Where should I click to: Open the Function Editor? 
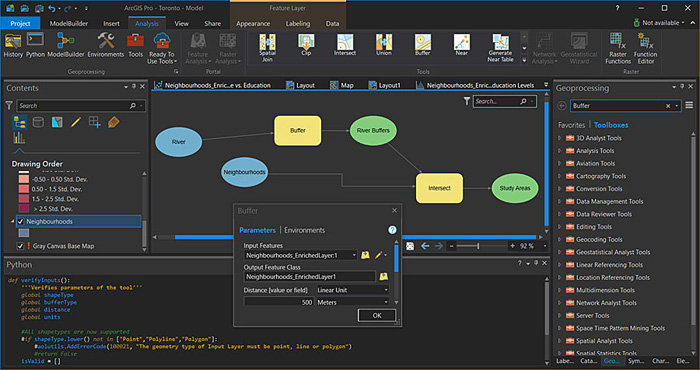646,48
